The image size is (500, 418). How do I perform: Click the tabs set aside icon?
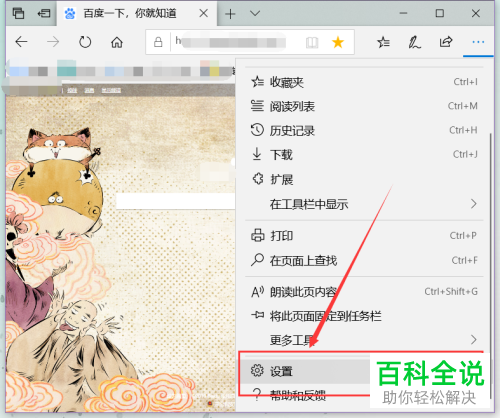point(18,13)
